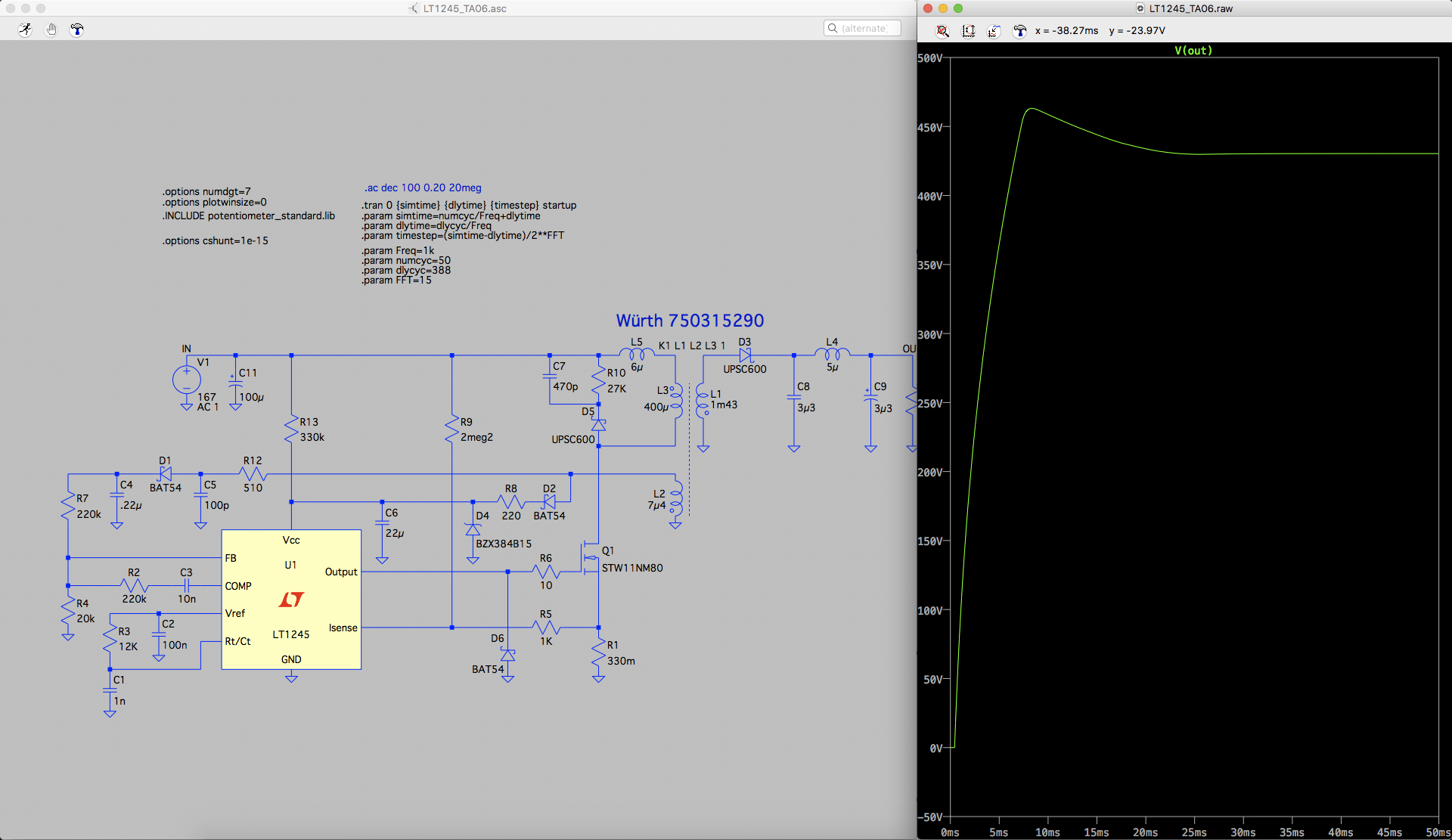Click the '.param numcyc=50' line
This screenshot has width=1452, height=840.
pos(406,260)
